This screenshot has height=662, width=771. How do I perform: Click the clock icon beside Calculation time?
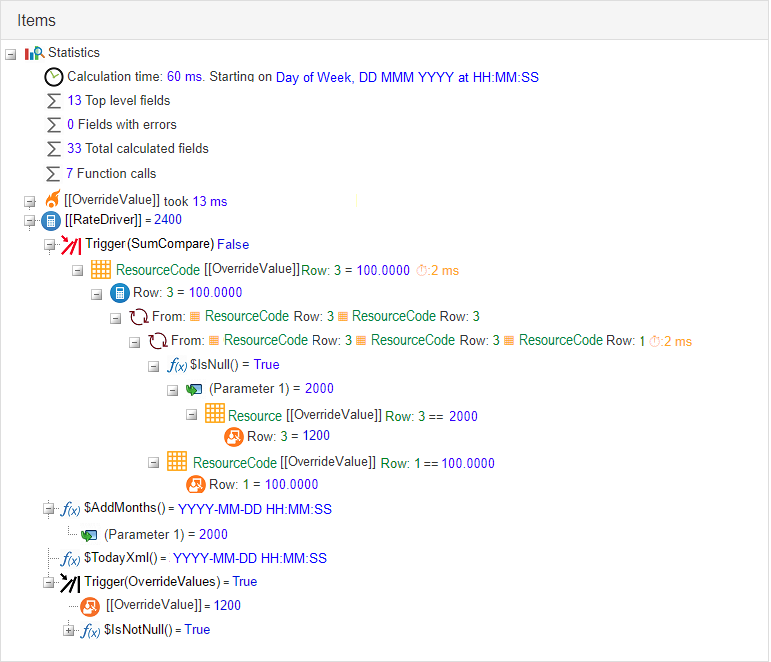tap(54, 77)
